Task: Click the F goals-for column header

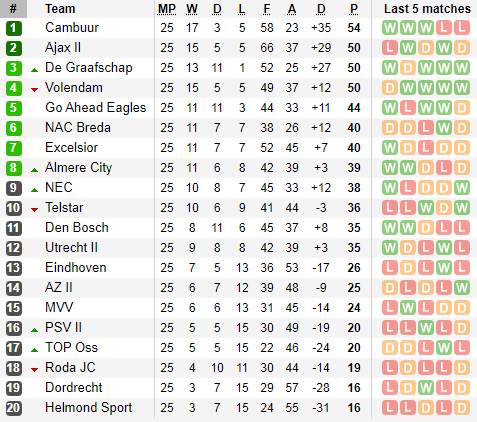Action: click(267, 9)
